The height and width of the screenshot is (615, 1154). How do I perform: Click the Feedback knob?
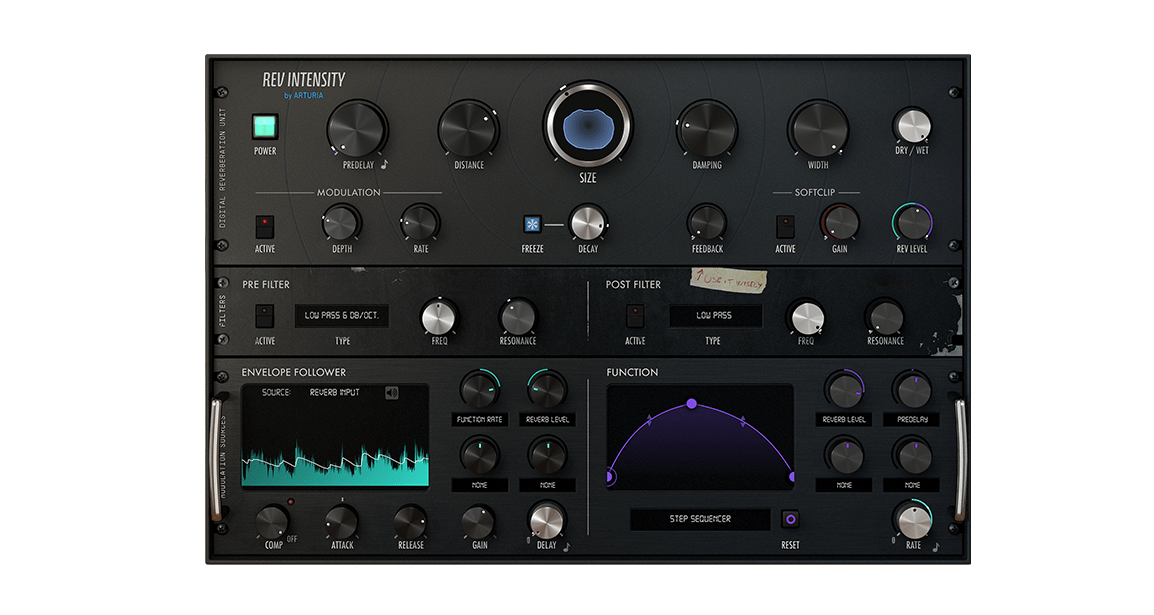707,223
